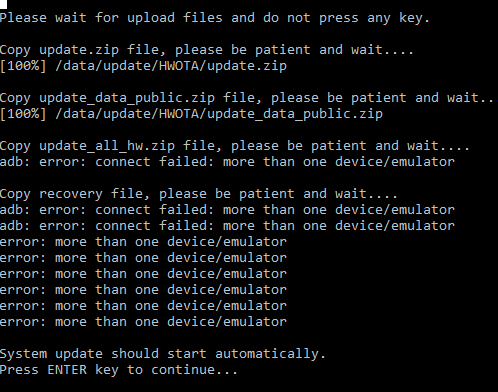Click the 'Copy update.zip file' line
Screen dimensions: 498x392
(x=207, y=50)
